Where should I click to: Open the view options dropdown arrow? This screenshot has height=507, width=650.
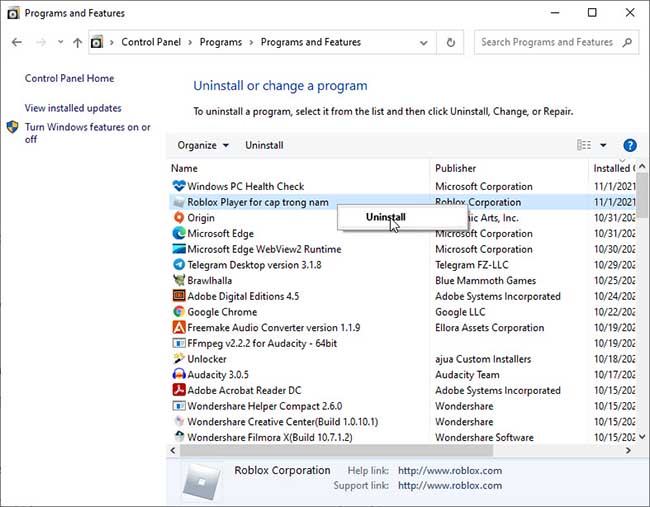point(603,145)
